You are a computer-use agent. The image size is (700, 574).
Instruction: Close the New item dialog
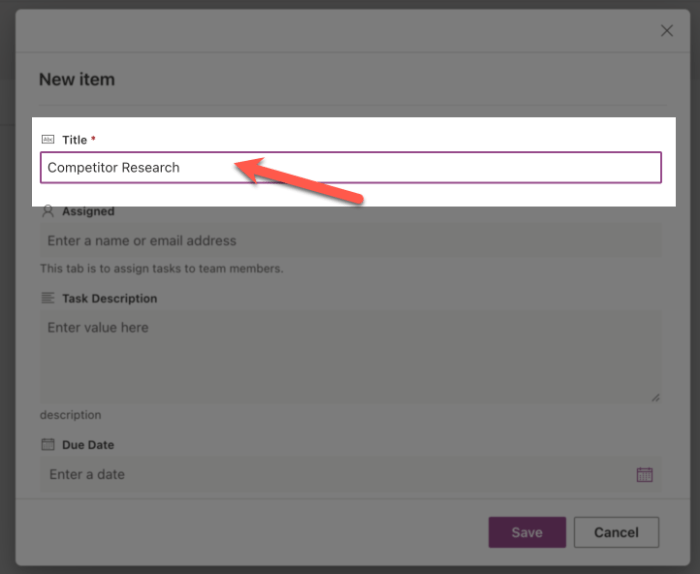tap(667, 31)
